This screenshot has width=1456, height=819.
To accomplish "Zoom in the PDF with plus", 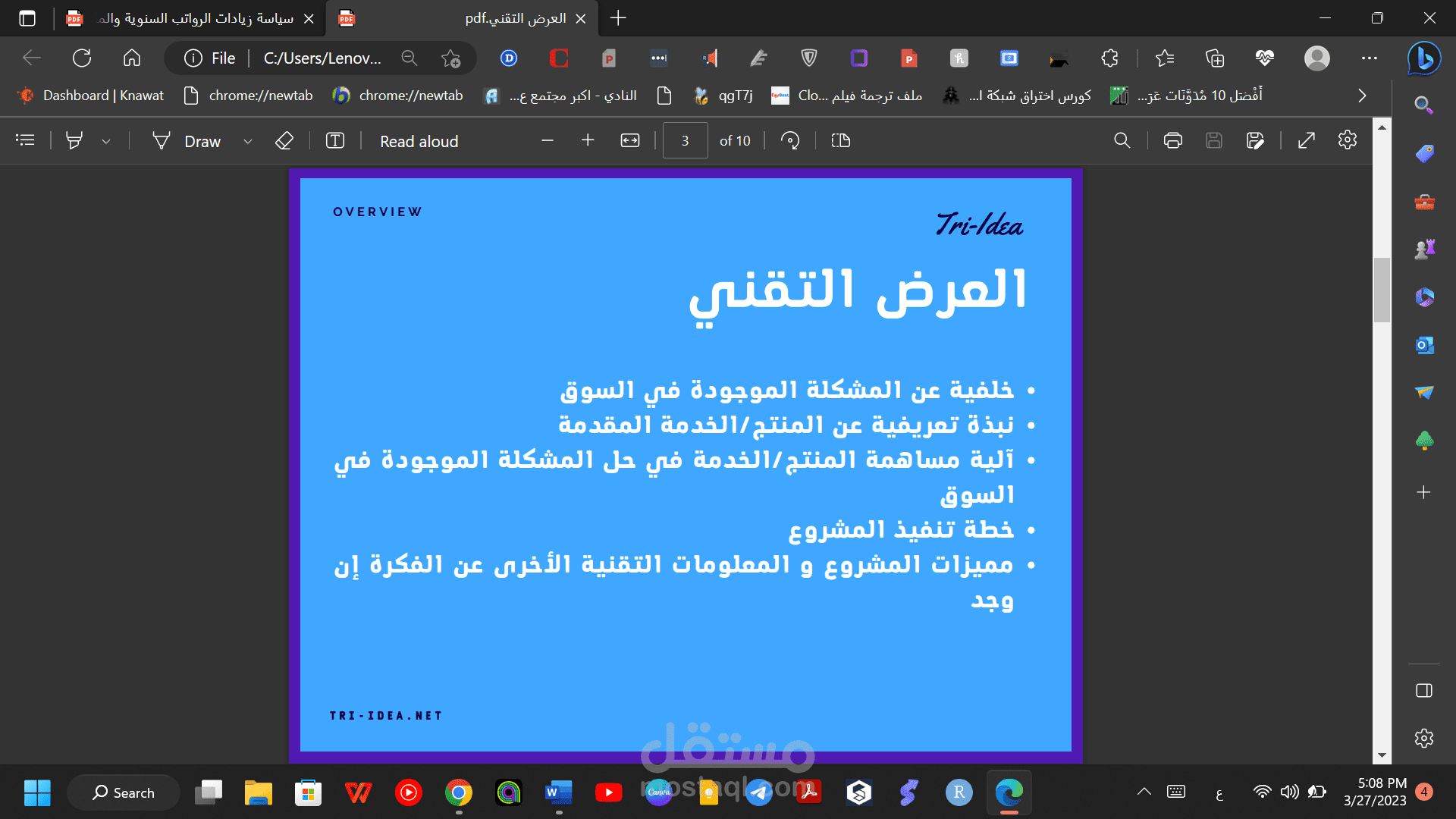I will 588,140.
